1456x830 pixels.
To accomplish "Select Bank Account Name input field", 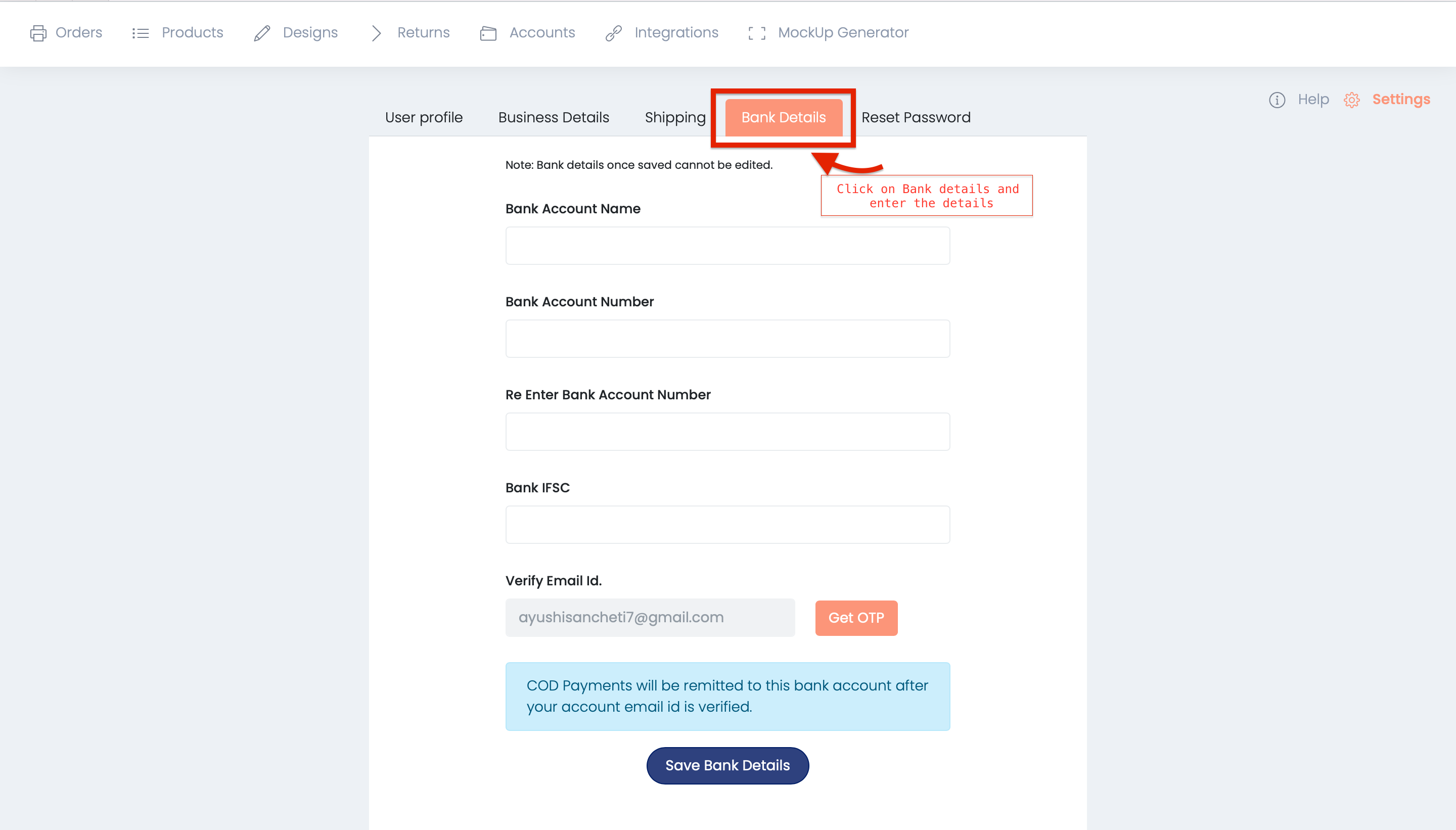I will pyautogui.click(x=728, y=245).
